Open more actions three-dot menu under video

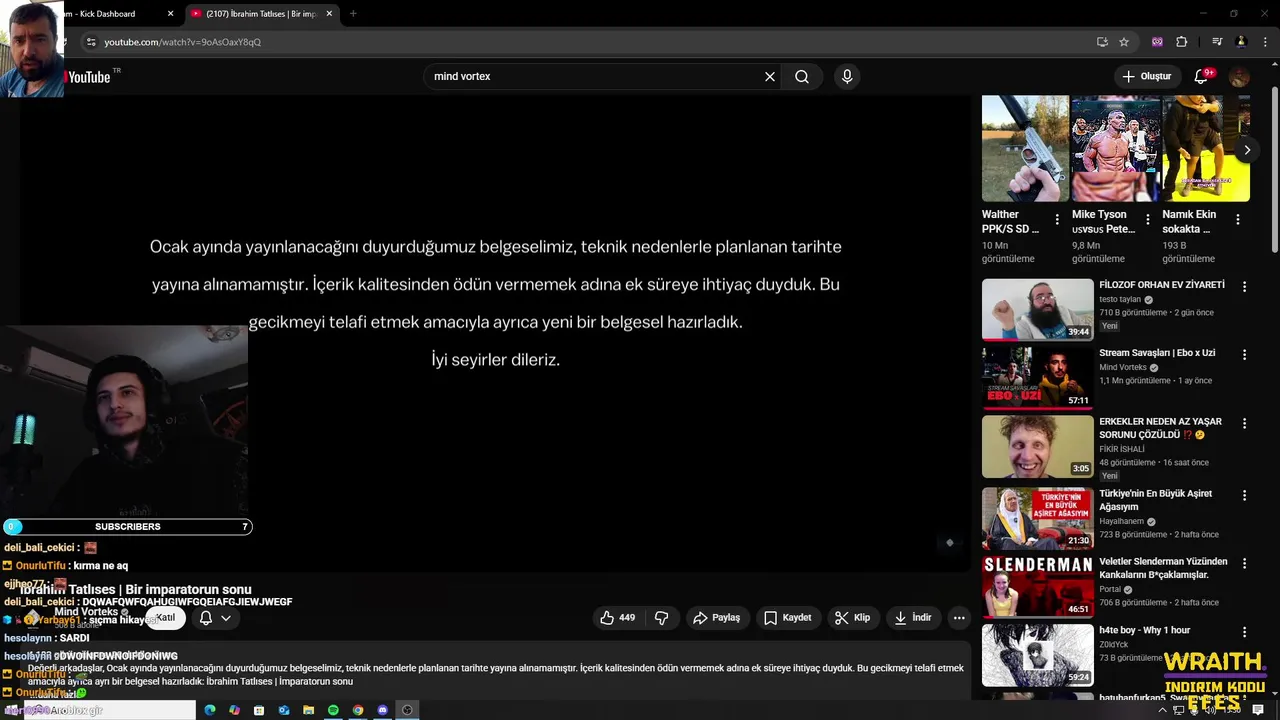[959, 618]
